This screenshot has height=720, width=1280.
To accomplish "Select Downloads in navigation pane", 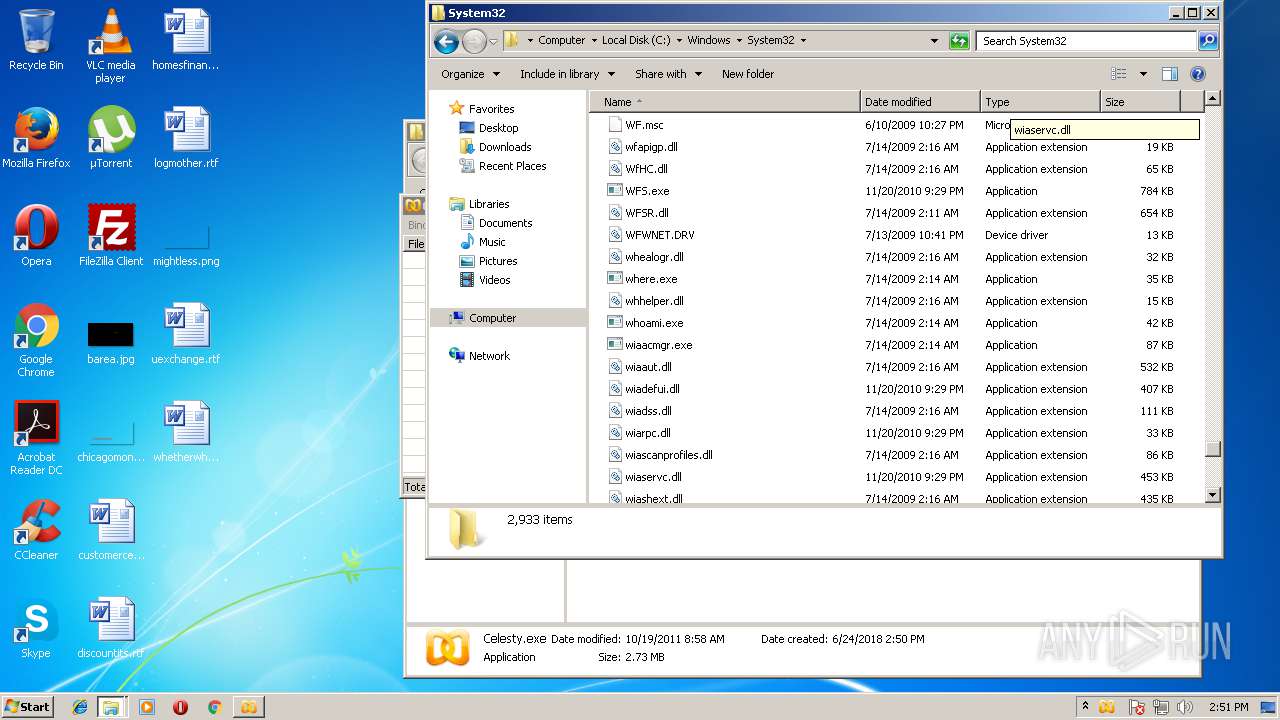I will pyautogui.click(x=504, y=147).
